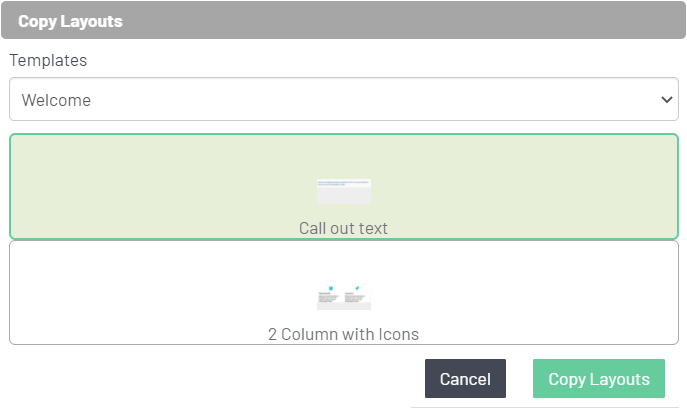This screenshot has width=687, height=408.
Task: Click the right icon in the 2 Column thumbnail
Action: click(x=357, y=288)
